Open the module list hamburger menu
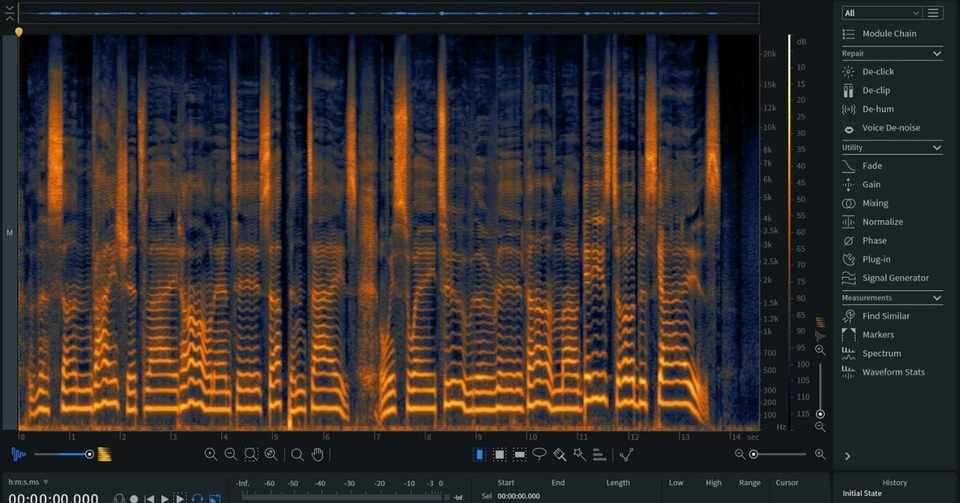The width and height of the screenshot is (960, 503). tap(933, 13)
